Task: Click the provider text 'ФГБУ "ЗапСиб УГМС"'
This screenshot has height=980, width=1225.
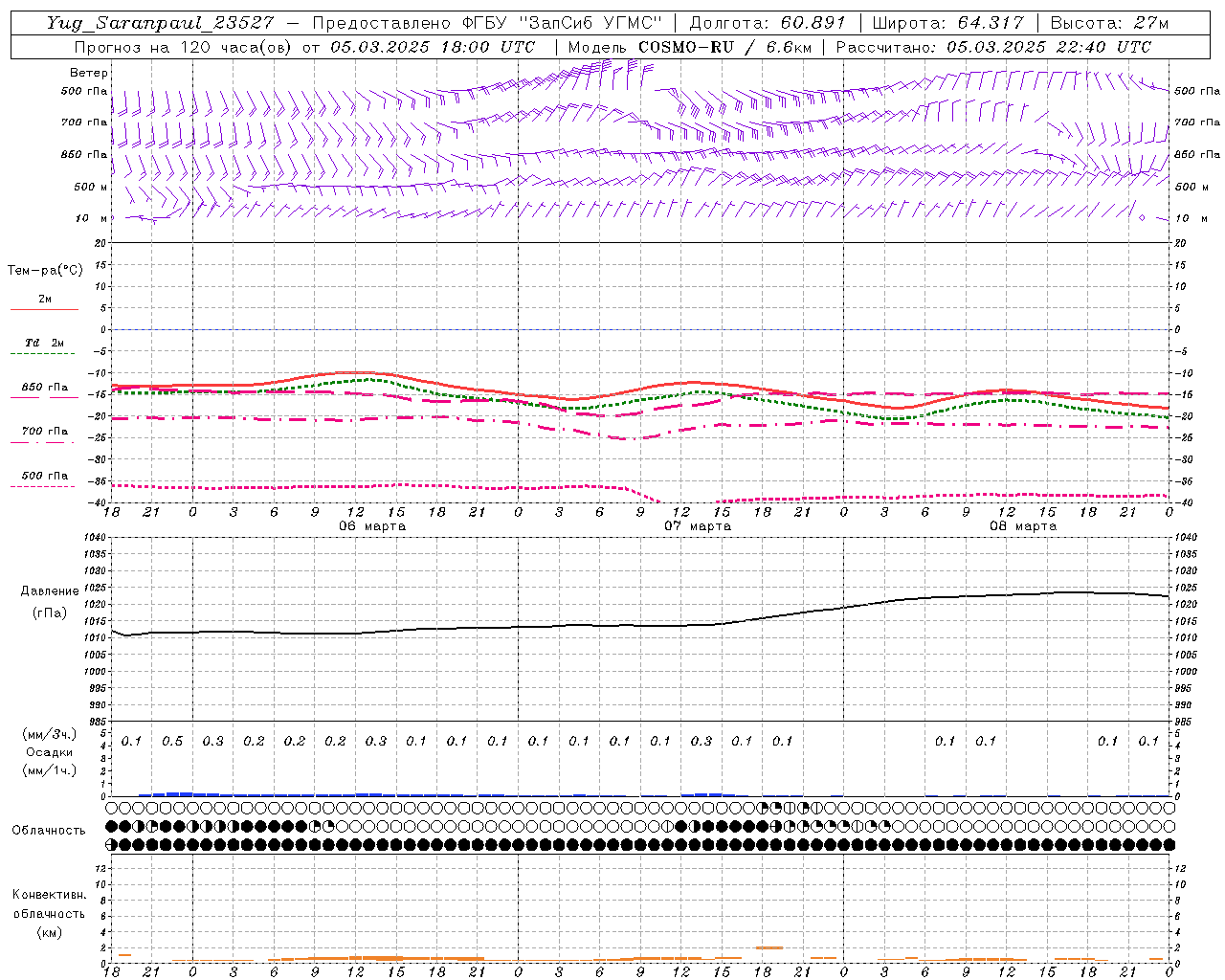Action: tap(563, 23)
